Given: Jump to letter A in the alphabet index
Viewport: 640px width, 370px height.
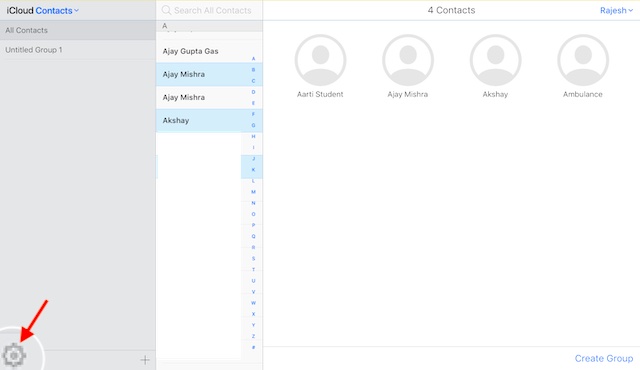Looking at the screenshot, I should pyautogui.click(x=253, y=59).
